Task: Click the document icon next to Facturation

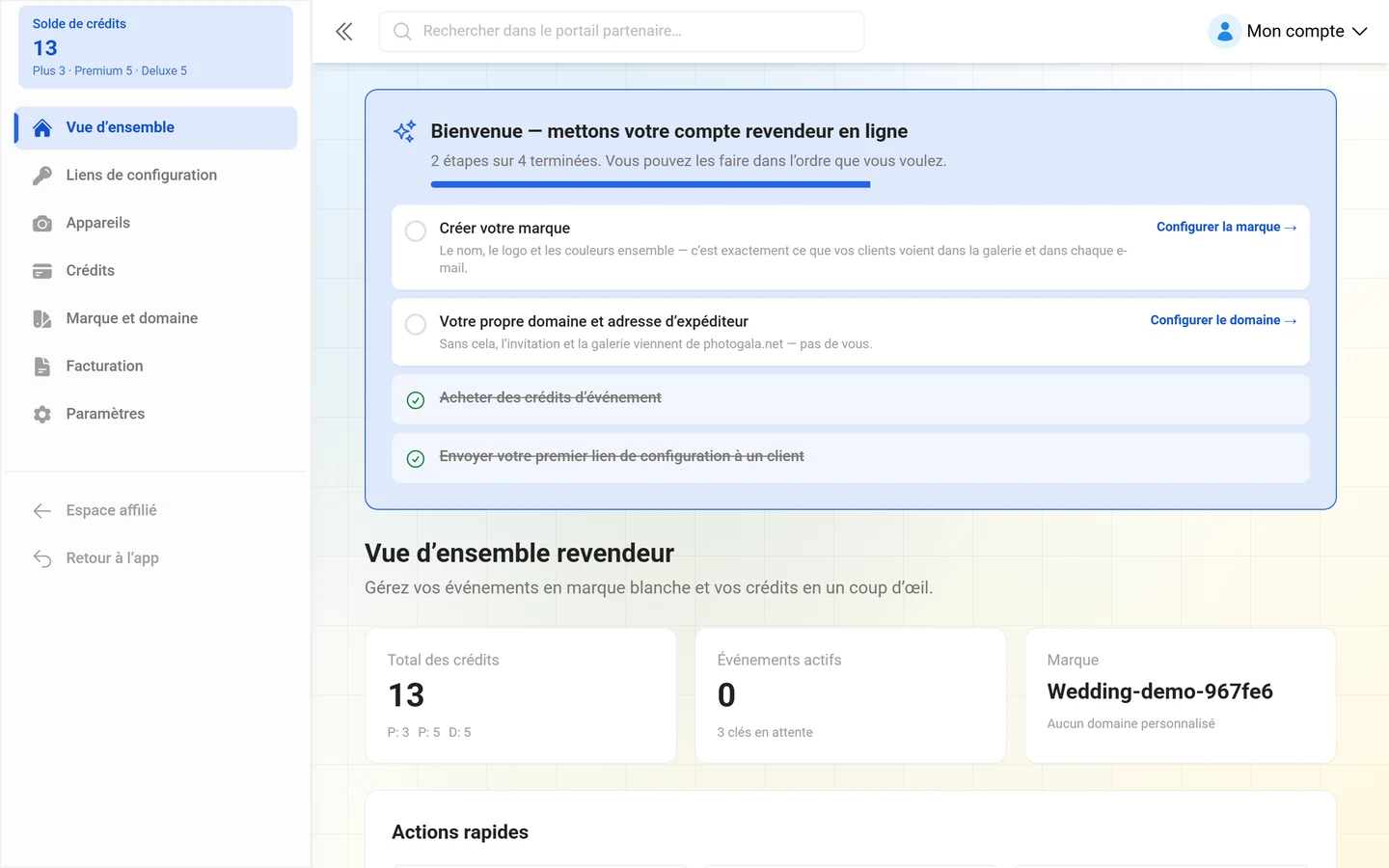Action: click(x=42, y=366)
